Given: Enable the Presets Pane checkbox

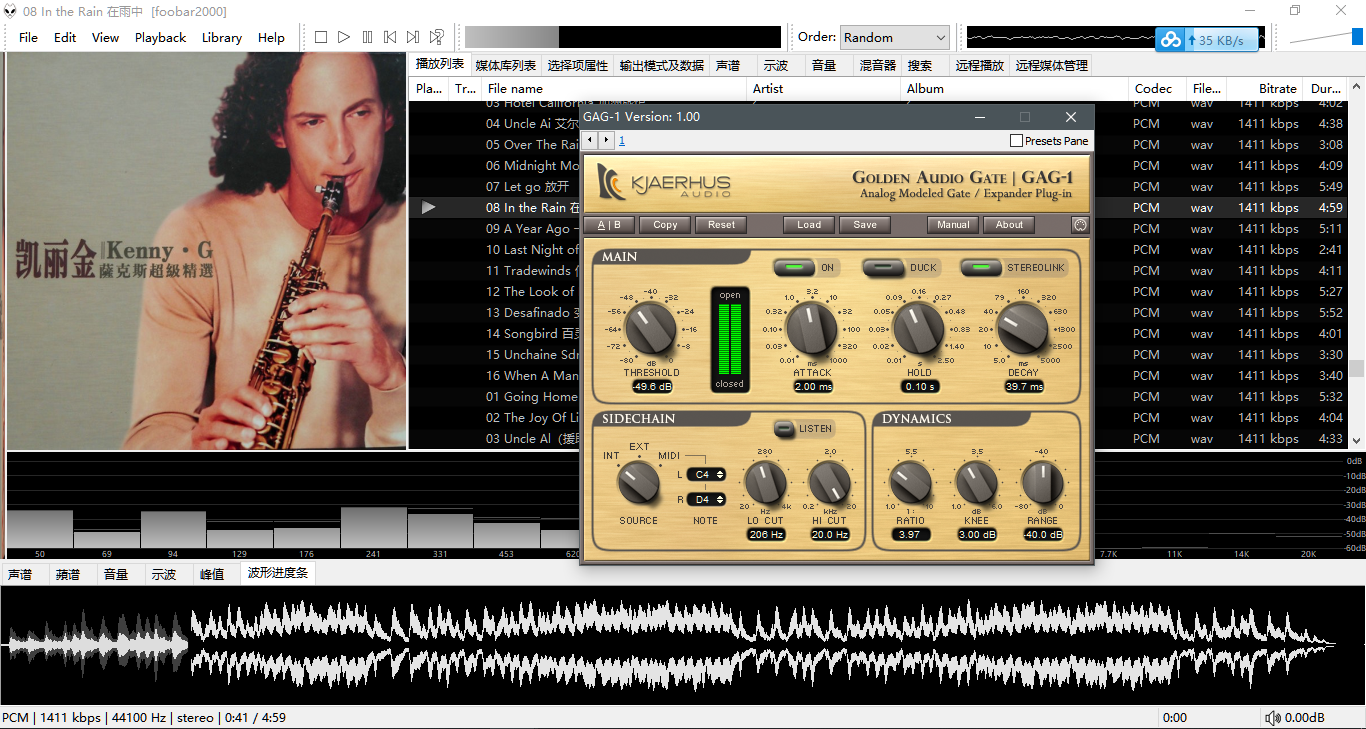Looking at the screenshot, I should tap(1017, 141).
